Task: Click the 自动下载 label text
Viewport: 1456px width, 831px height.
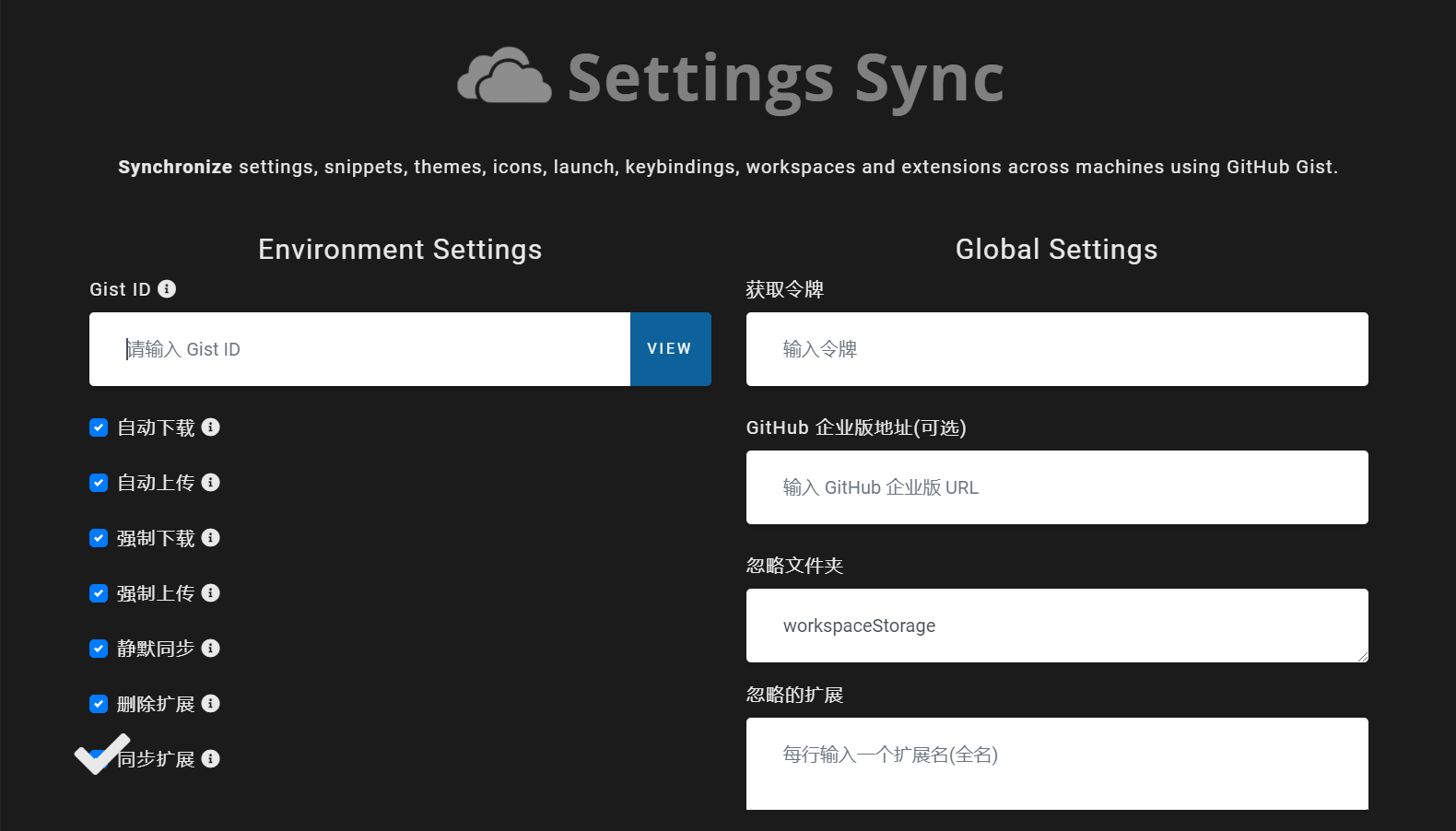Action: coord(156,427)
